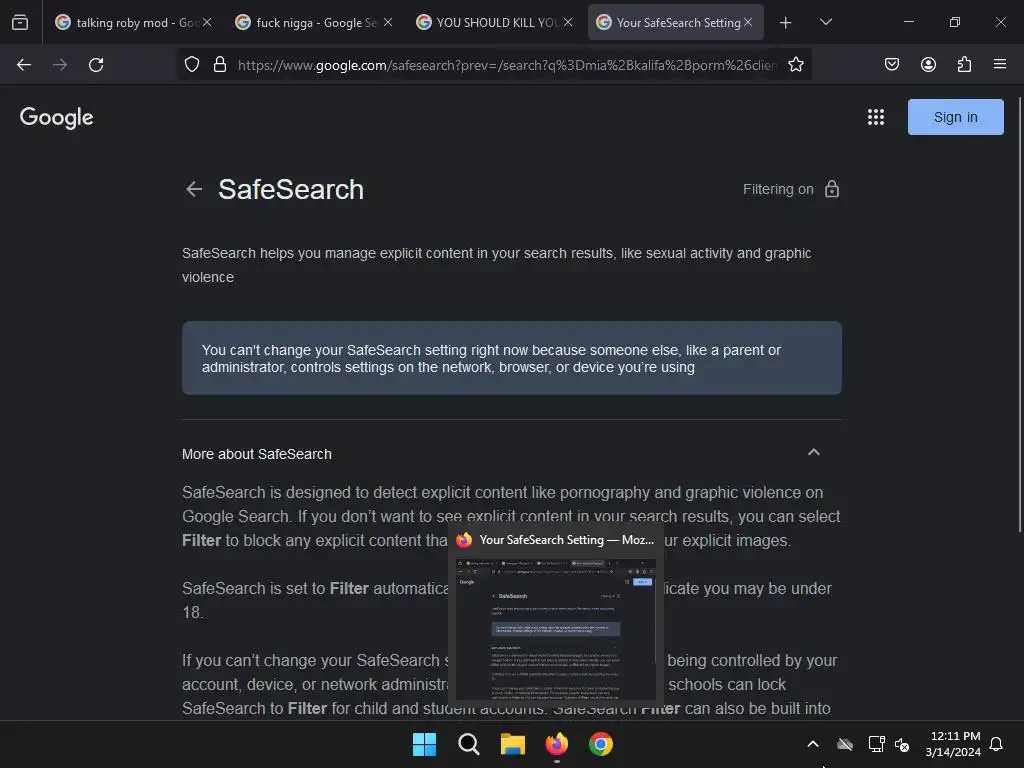Open tracking protection shield icon

click(191, 65)
